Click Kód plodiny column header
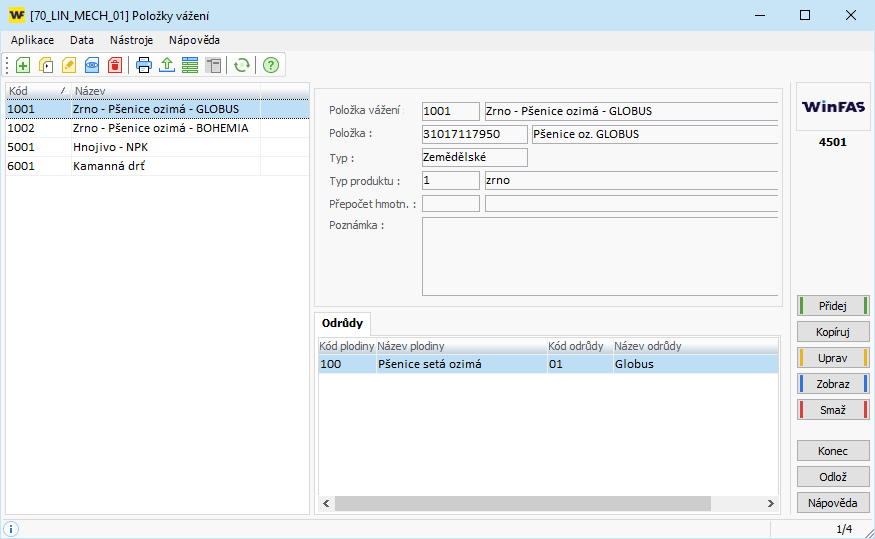 point(347,346)
